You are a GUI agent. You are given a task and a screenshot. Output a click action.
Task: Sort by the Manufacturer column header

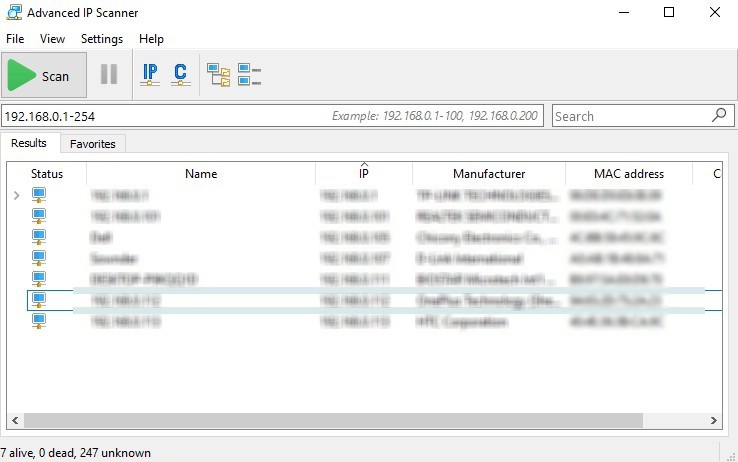(489, 174)
